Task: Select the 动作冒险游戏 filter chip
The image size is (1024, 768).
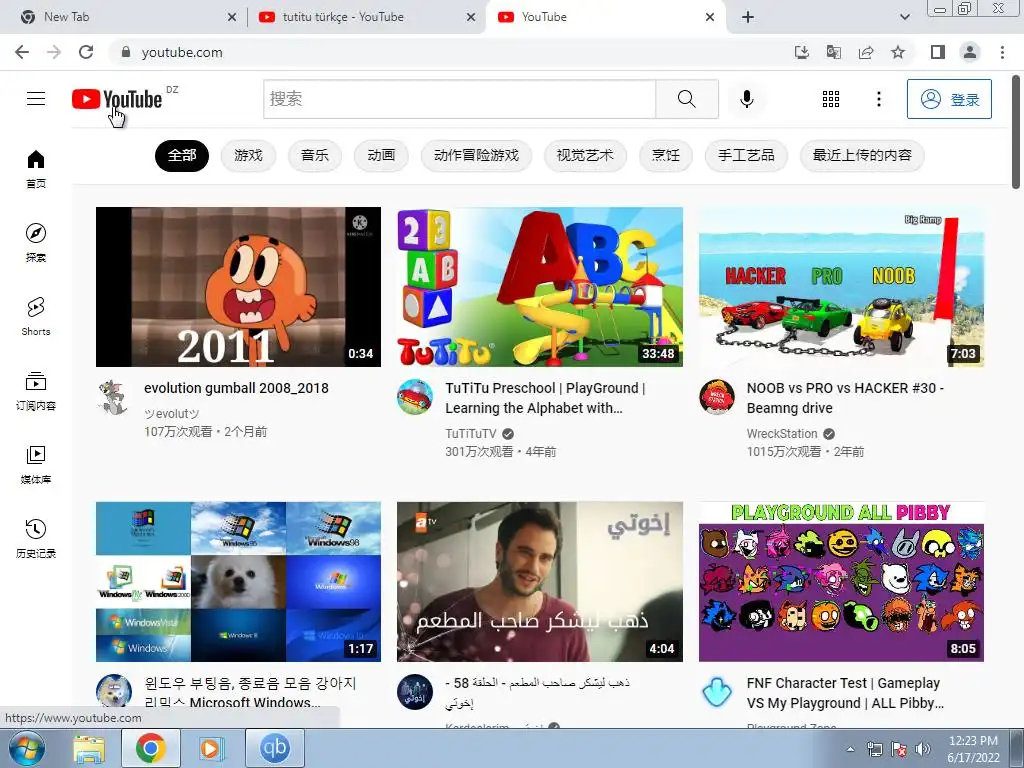Action: coord(476,155)
